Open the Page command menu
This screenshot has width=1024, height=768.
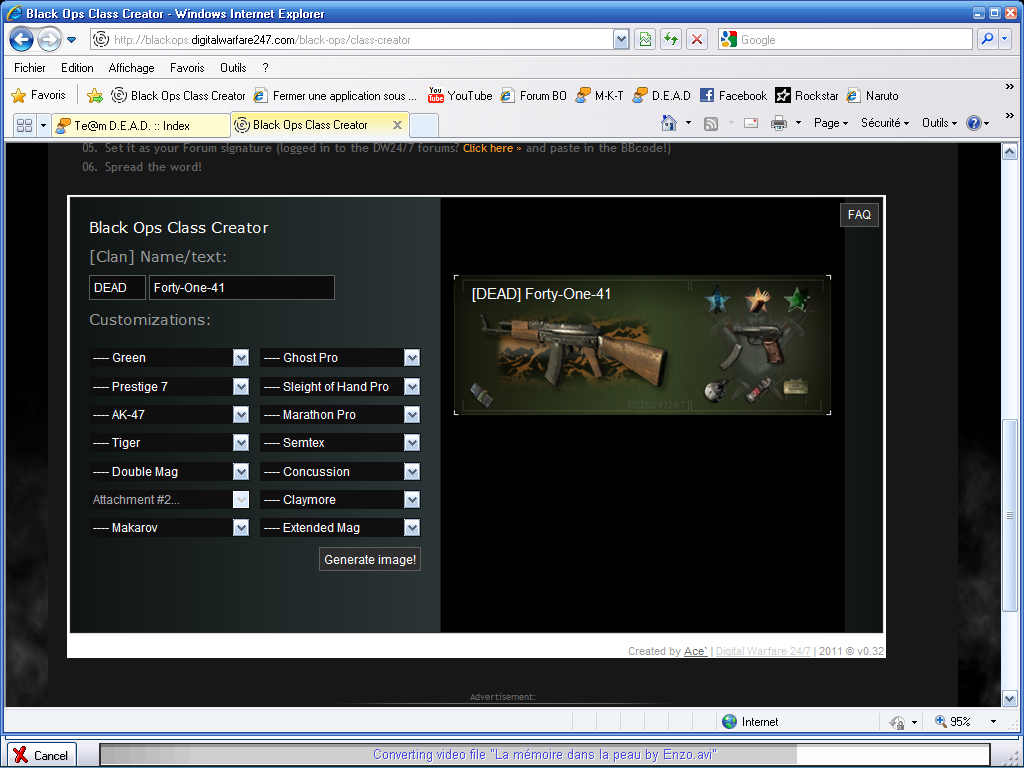[x=831, y=123]
